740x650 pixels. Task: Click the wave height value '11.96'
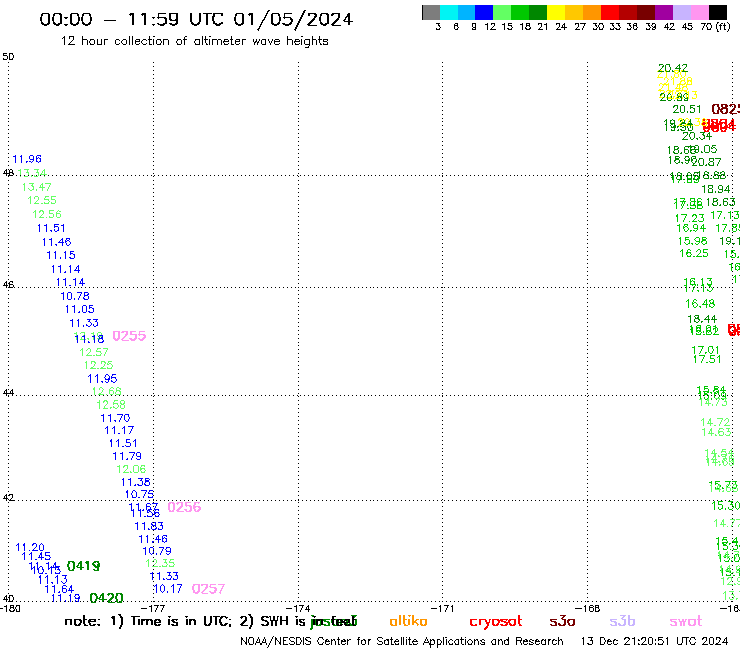tap(27, 159)
